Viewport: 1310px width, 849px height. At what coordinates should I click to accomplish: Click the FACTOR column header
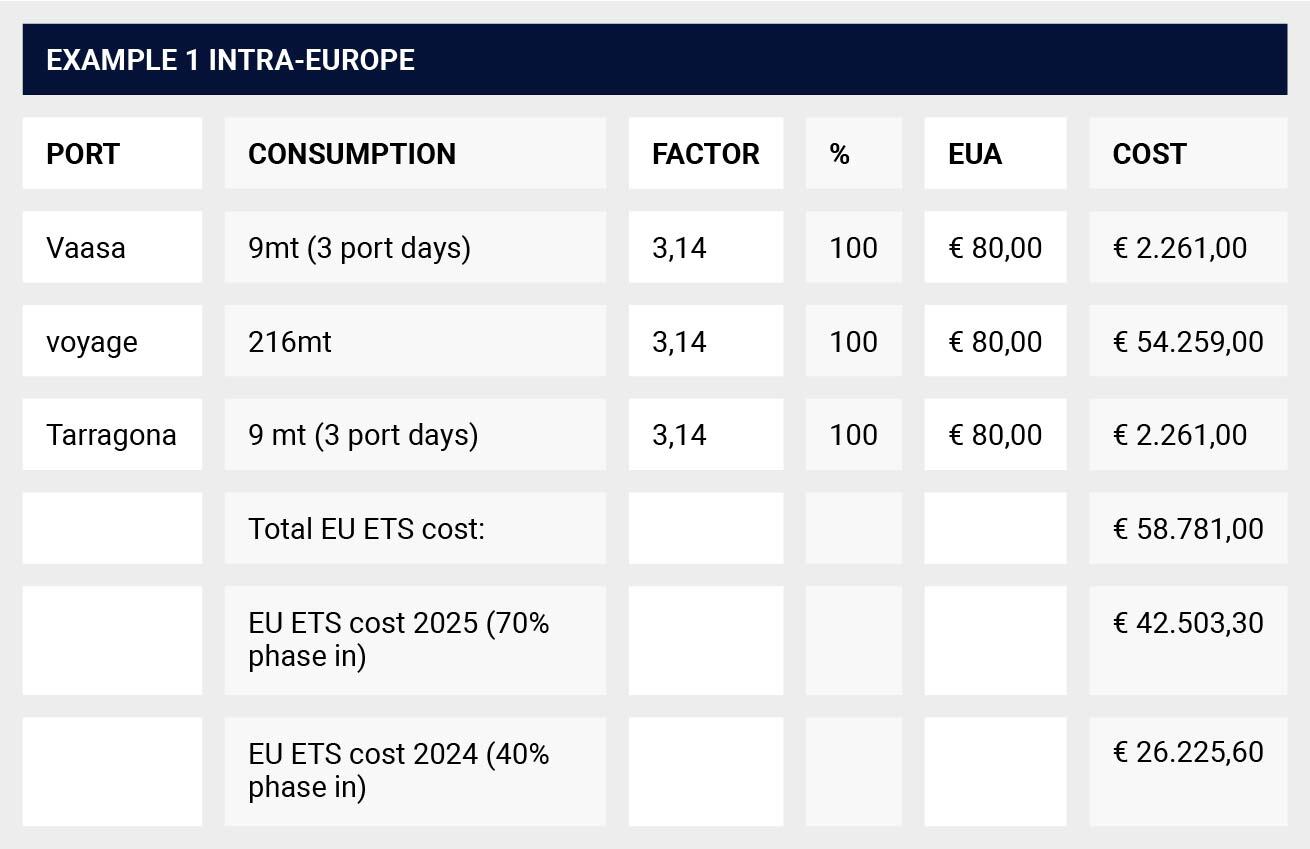(x=706, y=153)
